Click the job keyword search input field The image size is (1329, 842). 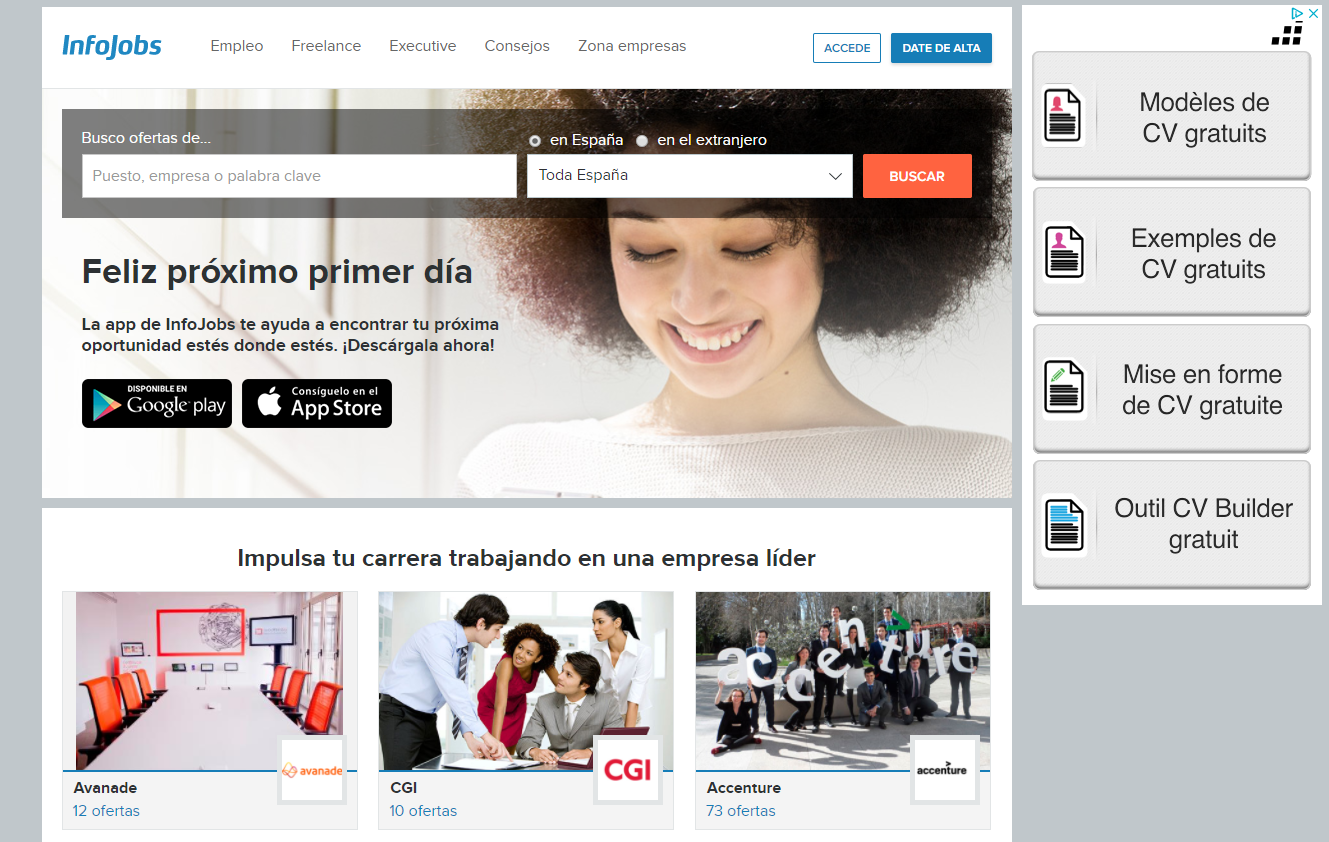click(298, 175)
